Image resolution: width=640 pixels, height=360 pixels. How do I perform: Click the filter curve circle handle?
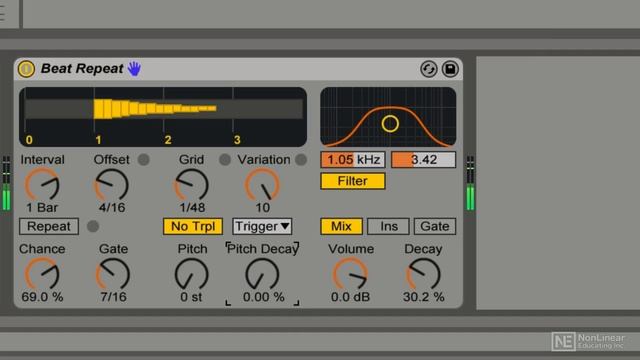[390, 124]
